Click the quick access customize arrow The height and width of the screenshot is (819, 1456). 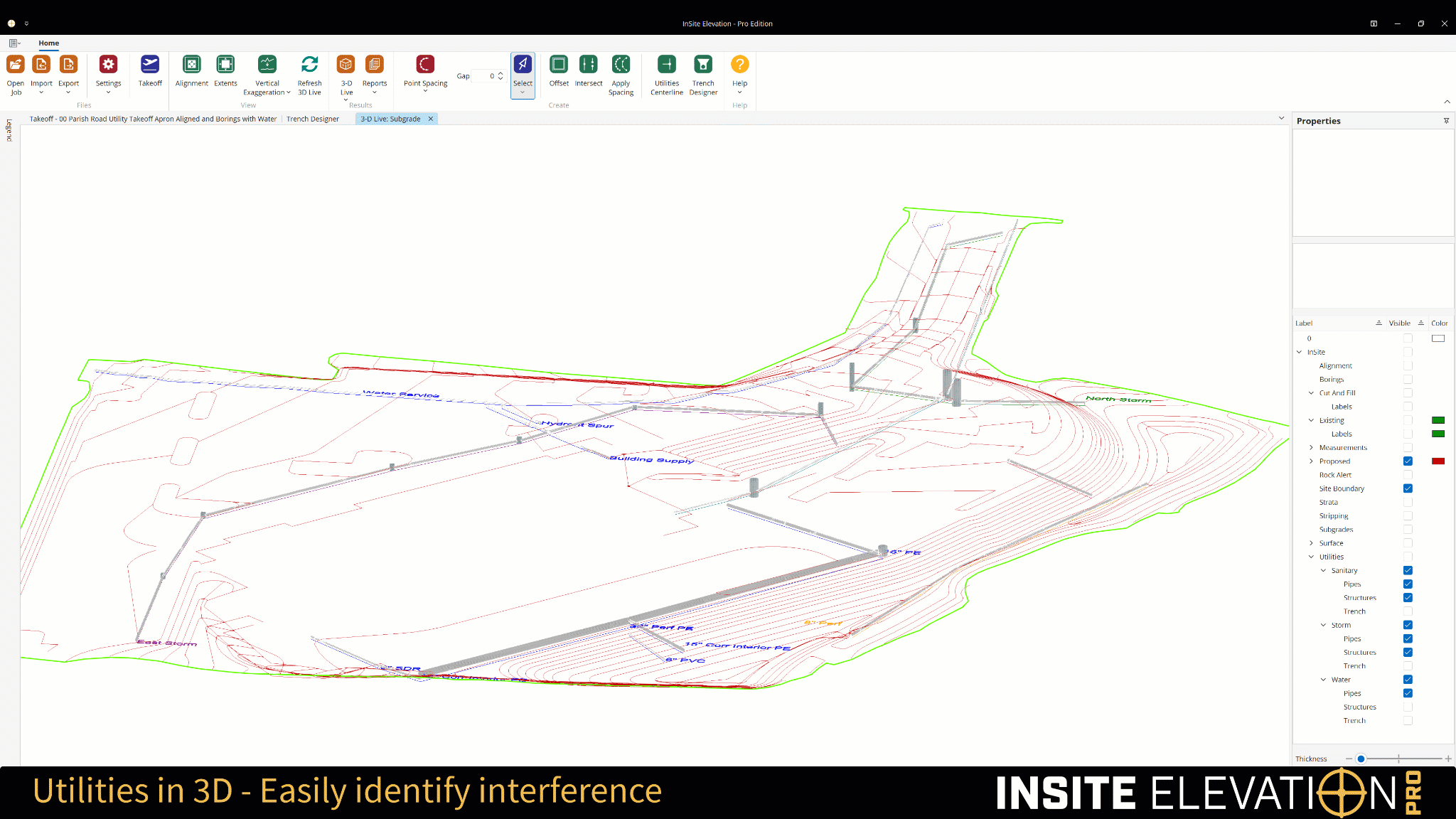(x=26, y=23)
